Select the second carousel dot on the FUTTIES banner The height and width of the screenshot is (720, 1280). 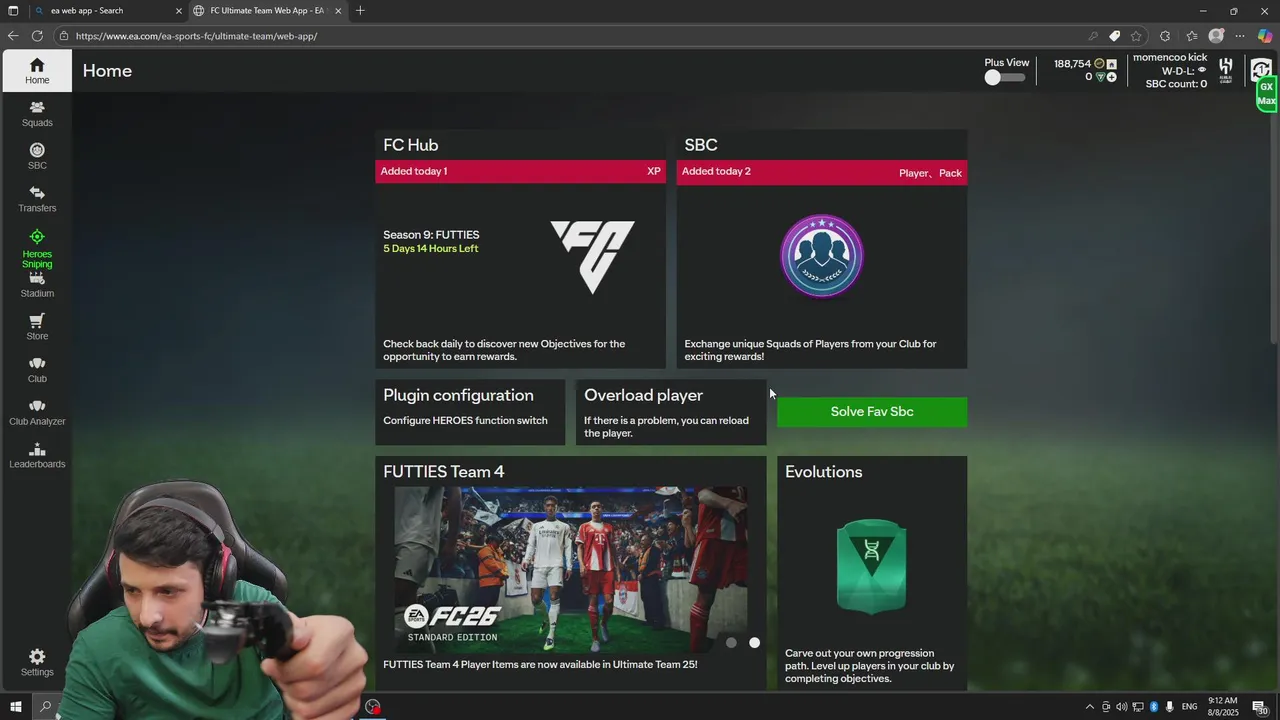[754, 643]
